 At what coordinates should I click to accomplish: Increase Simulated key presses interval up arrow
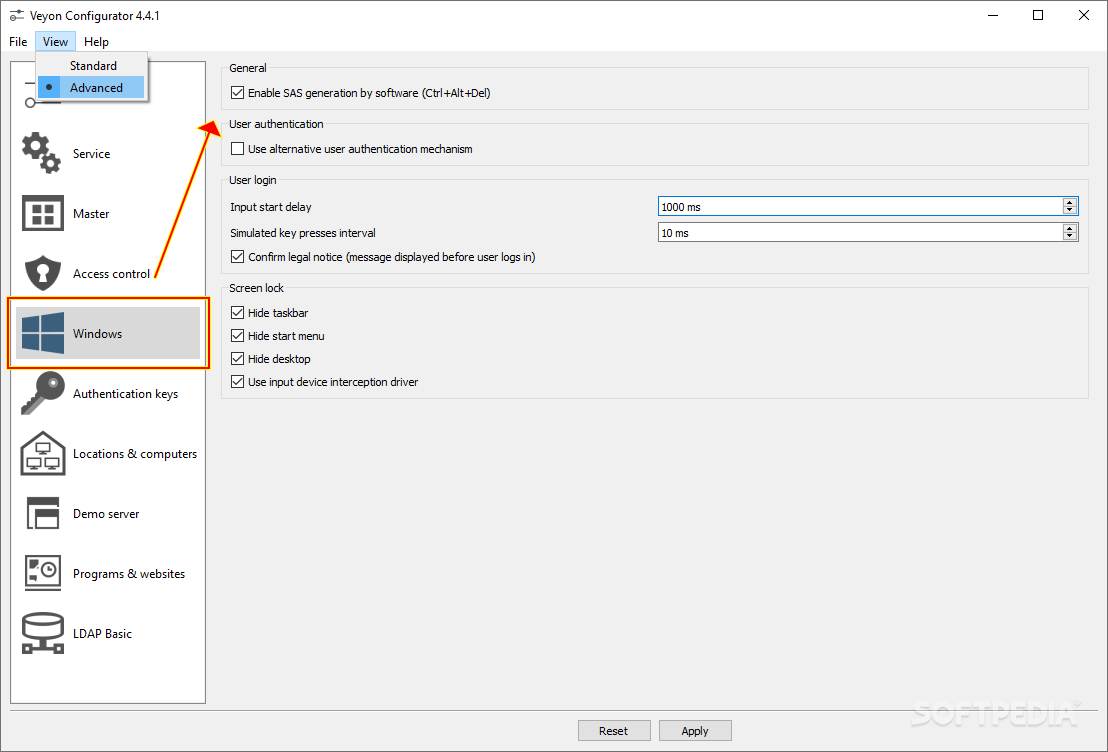tap(1069, 228)
